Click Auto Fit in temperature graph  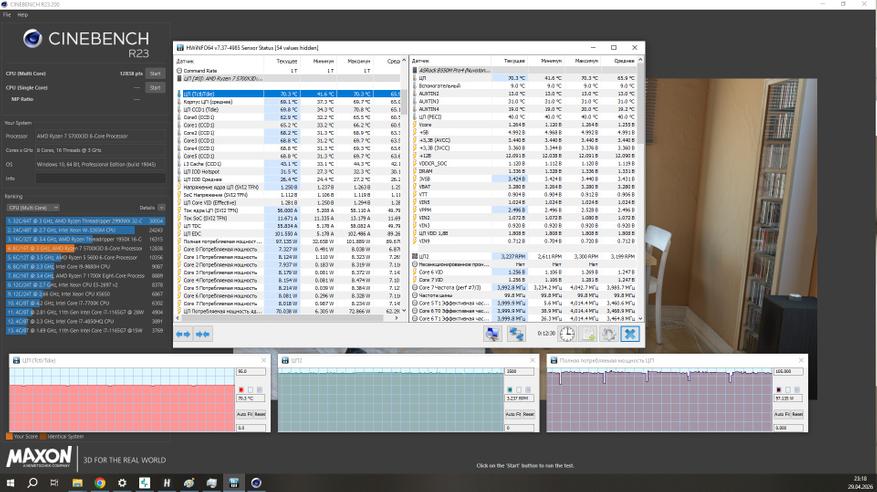click(243, 414)
